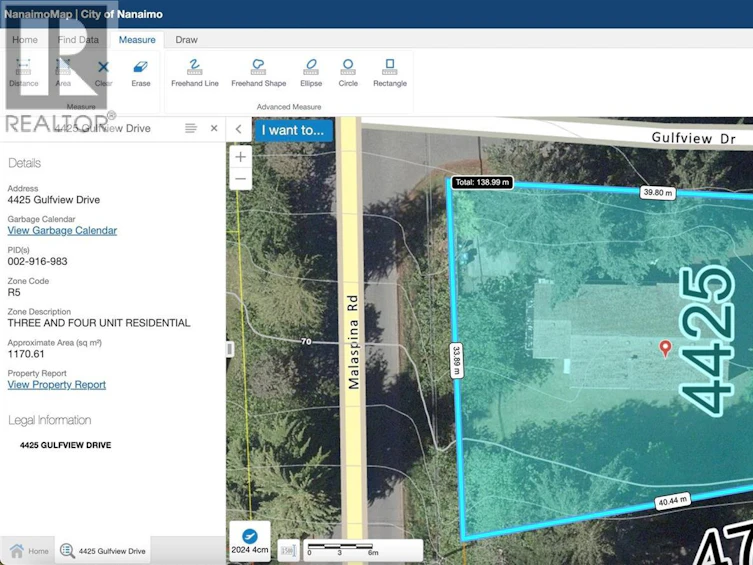Select the Erase tool
This screenshot has width=753, height=565.
coord(141,73)
